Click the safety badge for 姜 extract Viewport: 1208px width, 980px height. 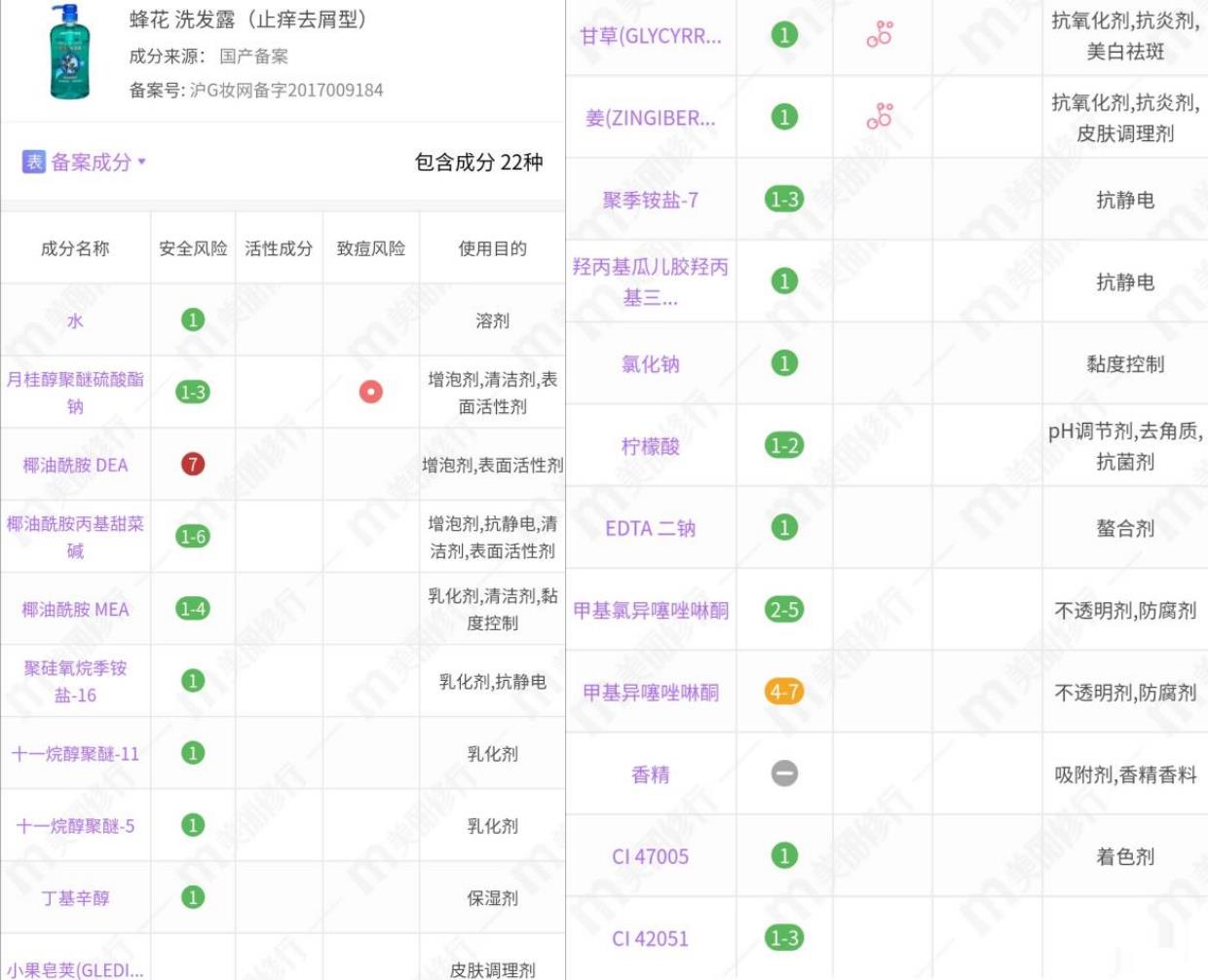coord(784,117)
